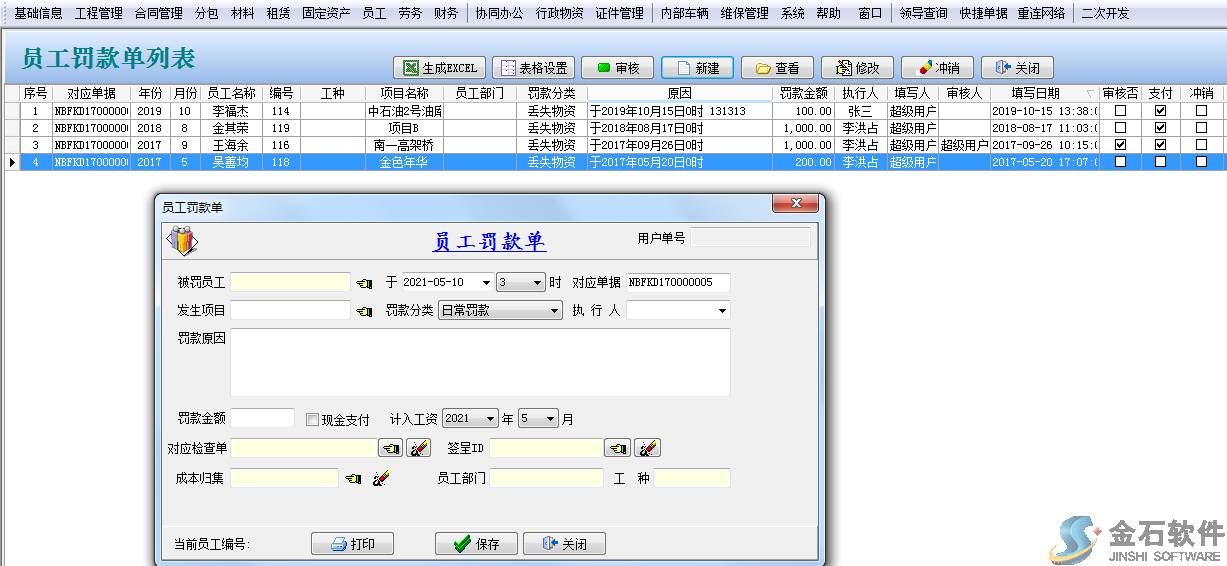
Task: Open the 合同管理 menu
Action: tap(158, 14)
